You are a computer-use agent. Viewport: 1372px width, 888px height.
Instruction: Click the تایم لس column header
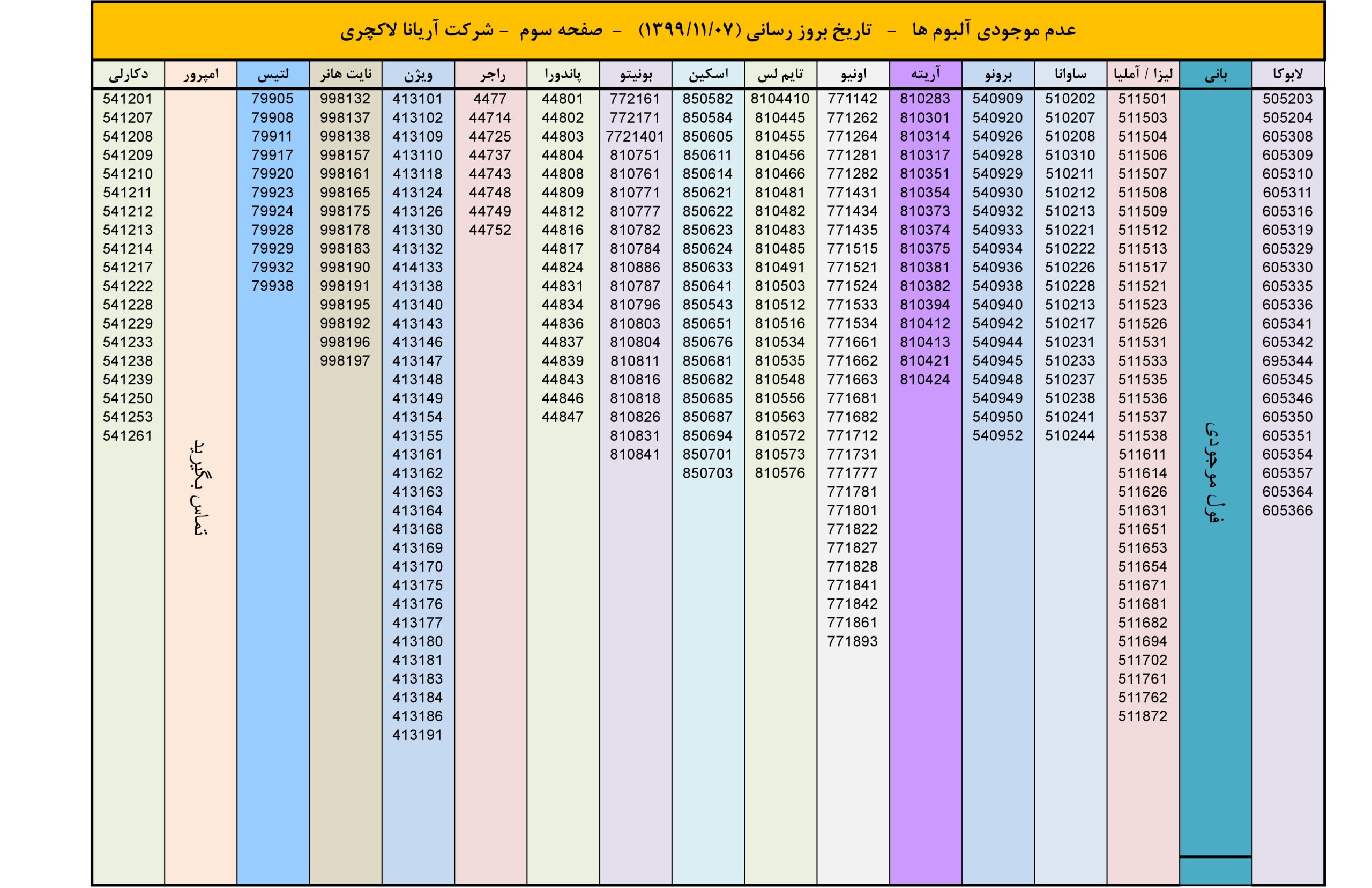click(780, 75)
